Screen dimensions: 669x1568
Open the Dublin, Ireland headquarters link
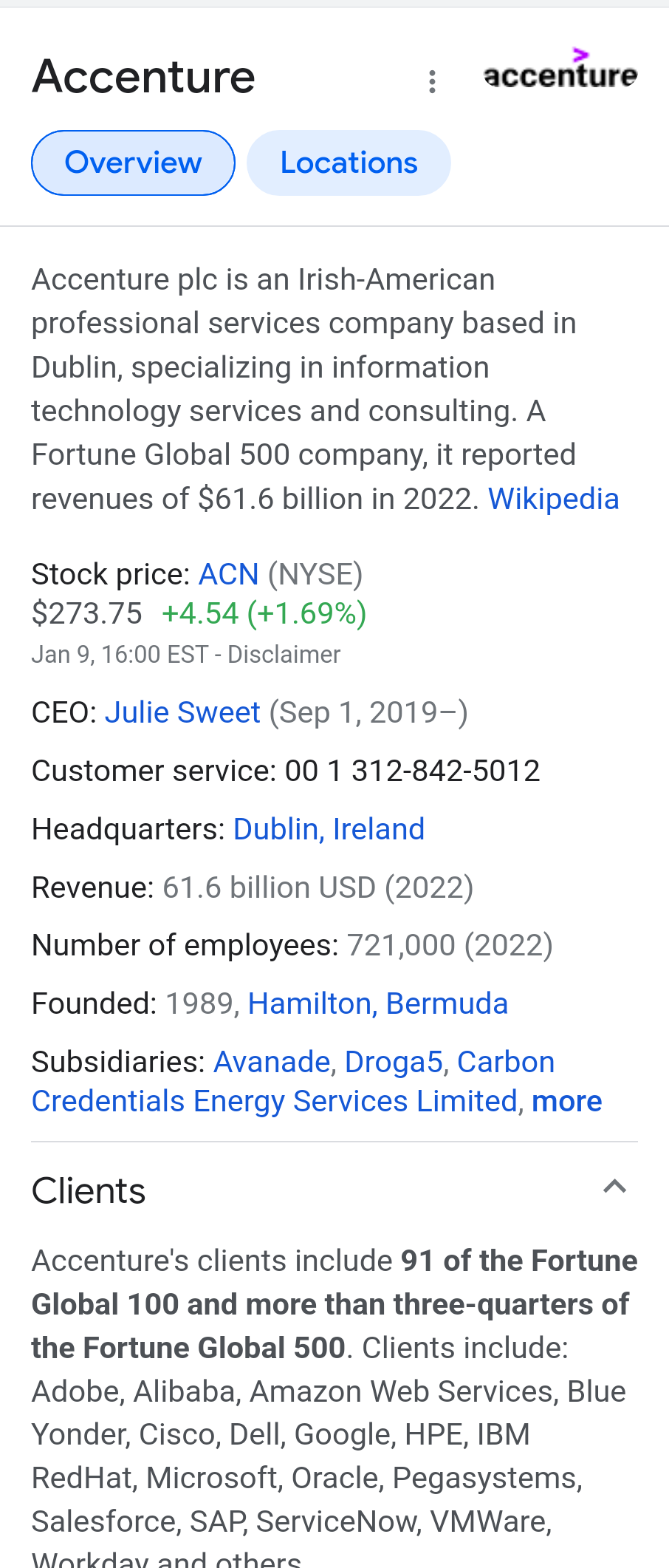(329, 829)
